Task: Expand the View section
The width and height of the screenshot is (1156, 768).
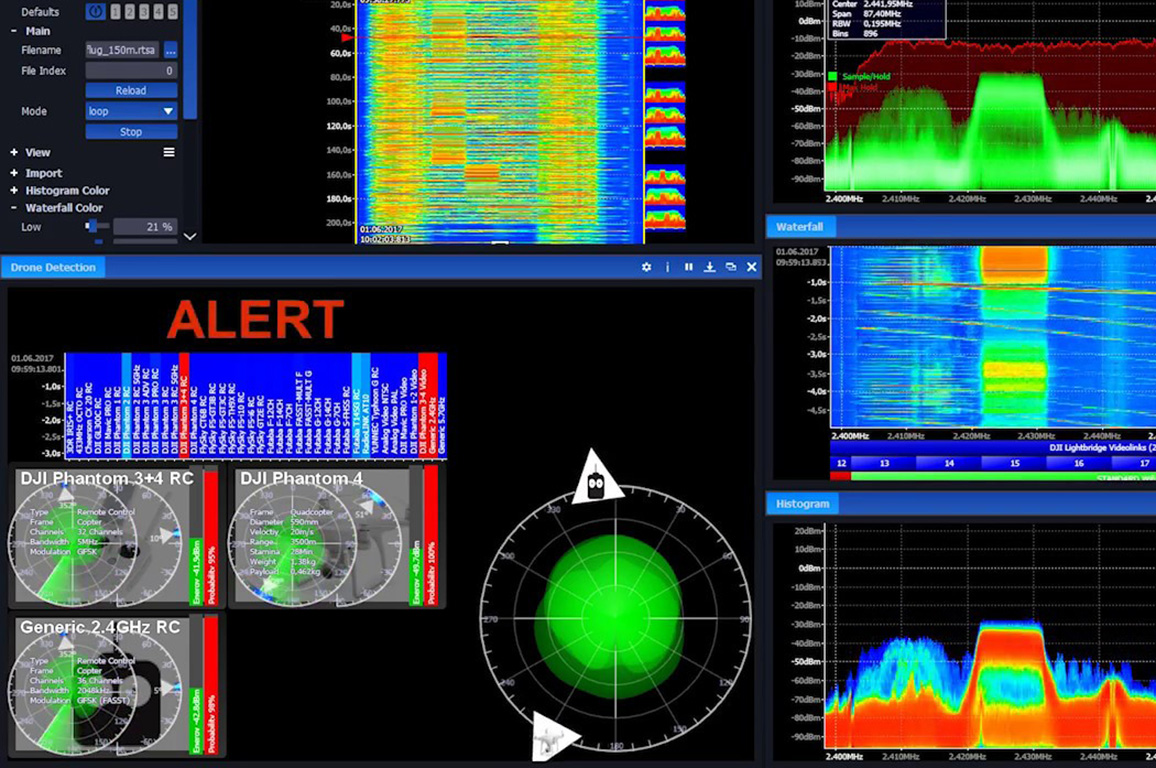Action: click(x=14, y=152)
